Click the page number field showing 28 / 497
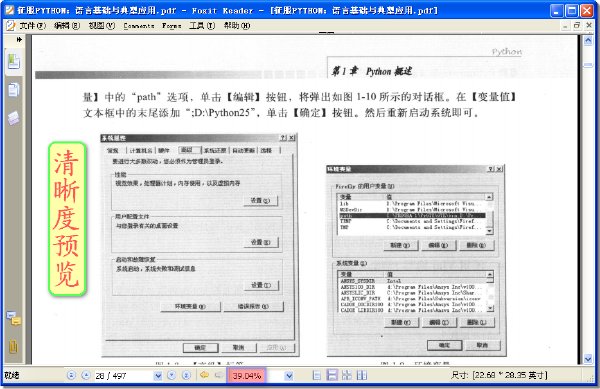This screenshot has height=389, width=600. tap(123, 376)
